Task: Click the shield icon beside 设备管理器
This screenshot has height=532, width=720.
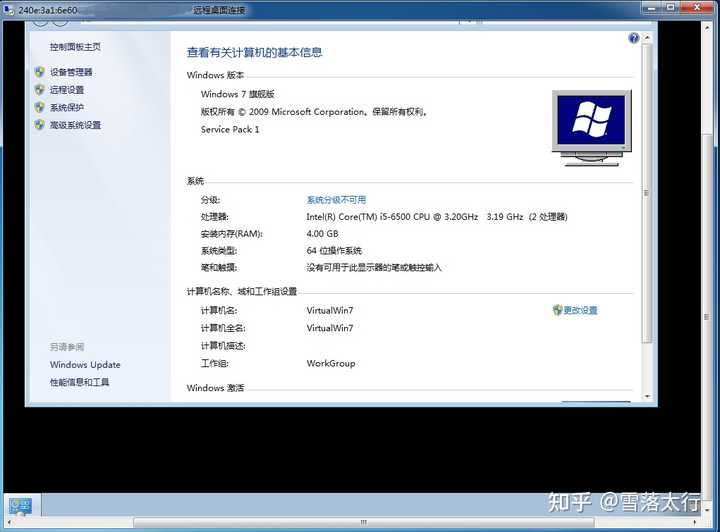Action: point(39,72)
